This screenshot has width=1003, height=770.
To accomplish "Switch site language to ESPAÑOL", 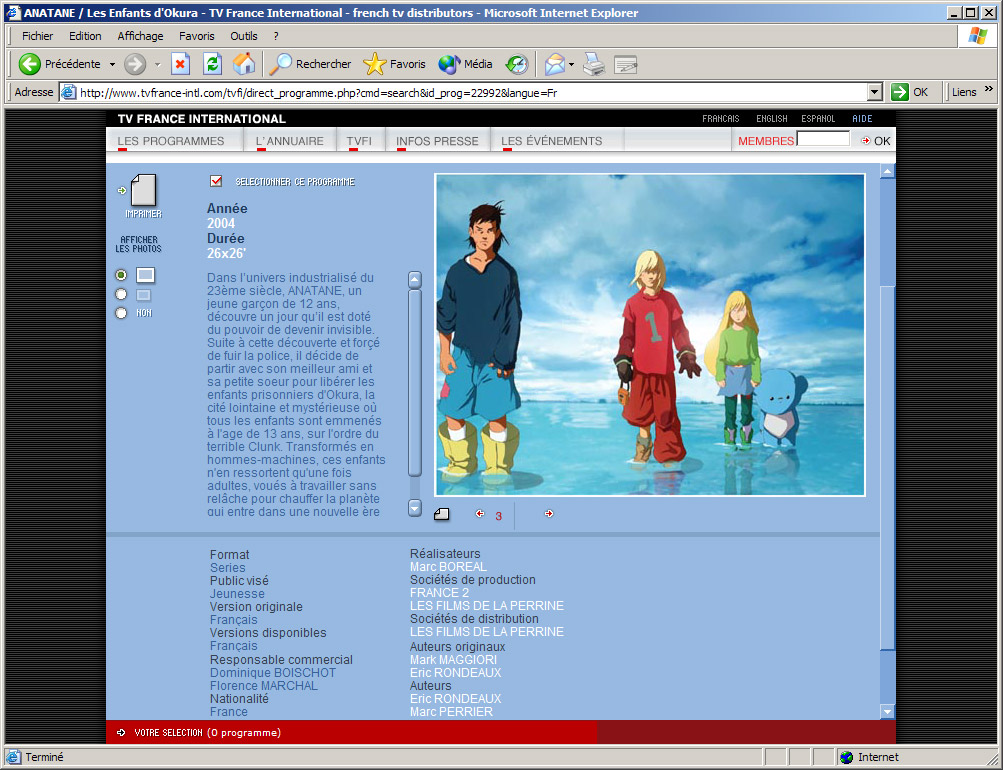I will click(x=818, y=118).
